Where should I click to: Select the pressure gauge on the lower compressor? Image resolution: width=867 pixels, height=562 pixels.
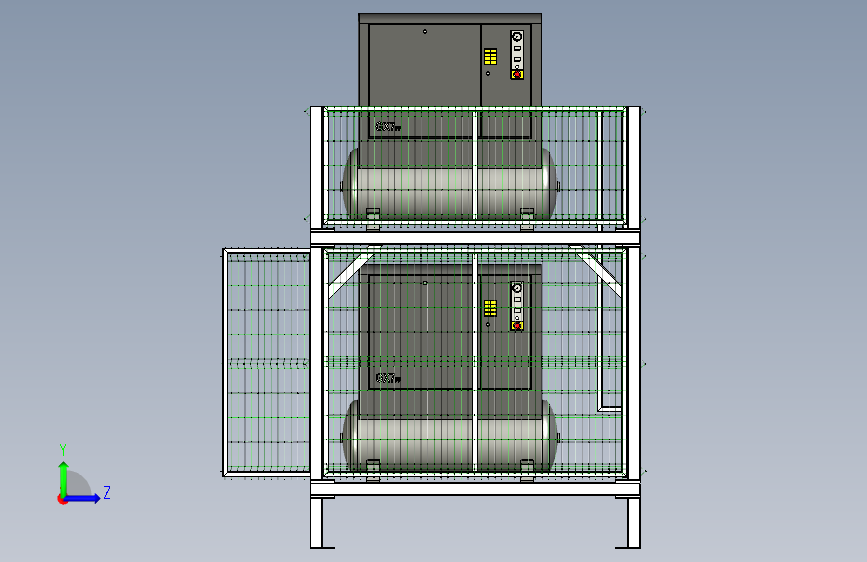(517, 288)
